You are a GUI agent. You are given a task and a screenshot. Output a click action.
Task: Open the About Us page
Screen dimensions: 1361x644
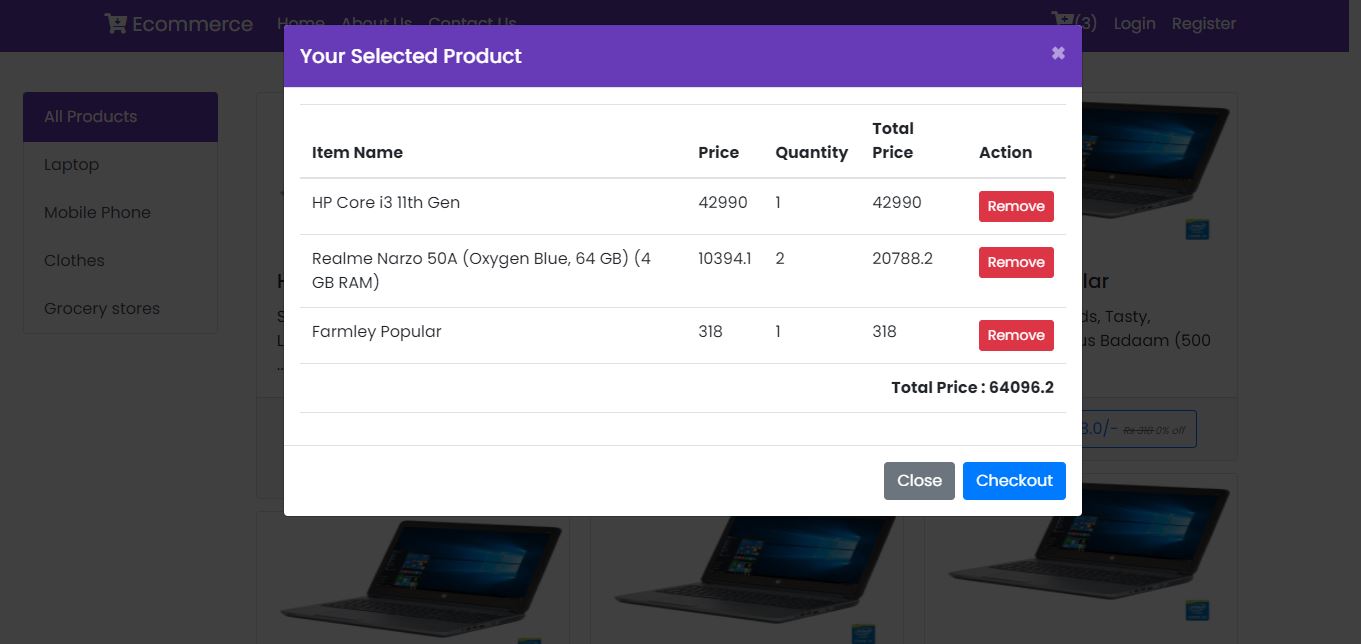pos(376,23)
